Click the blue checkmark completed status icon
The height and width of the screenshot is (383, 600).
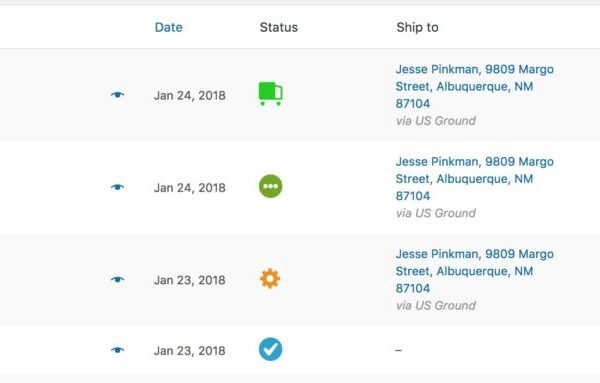pos(271,349)
